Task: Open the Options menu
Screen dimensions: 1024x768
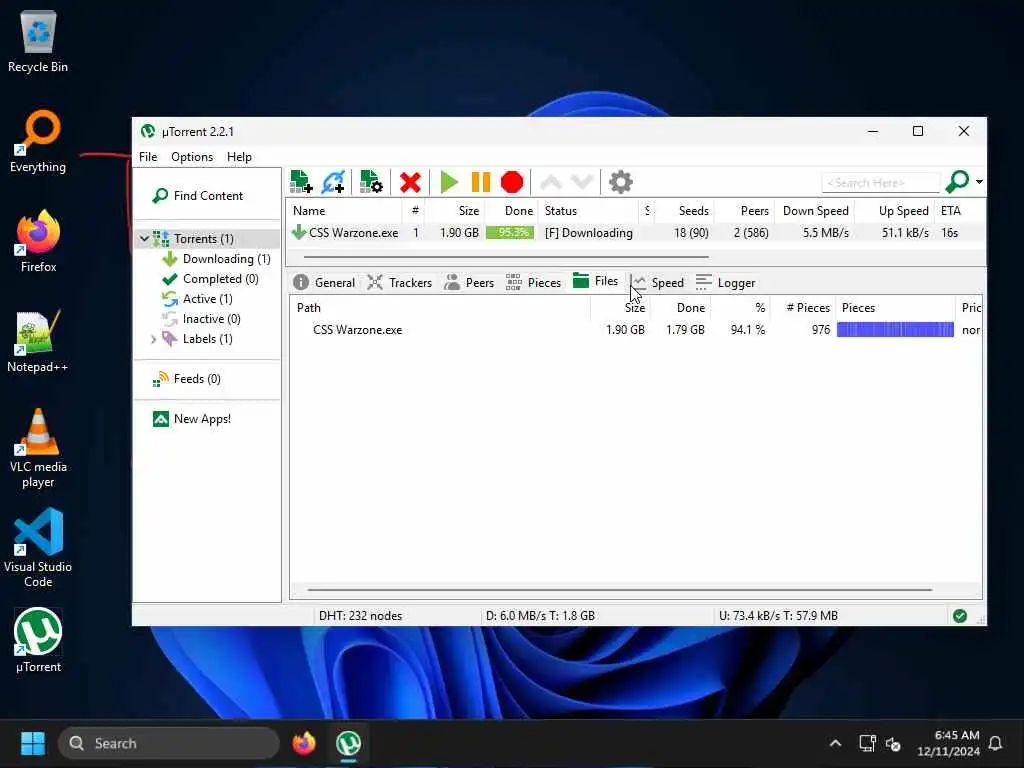Action: pos(192,157)
